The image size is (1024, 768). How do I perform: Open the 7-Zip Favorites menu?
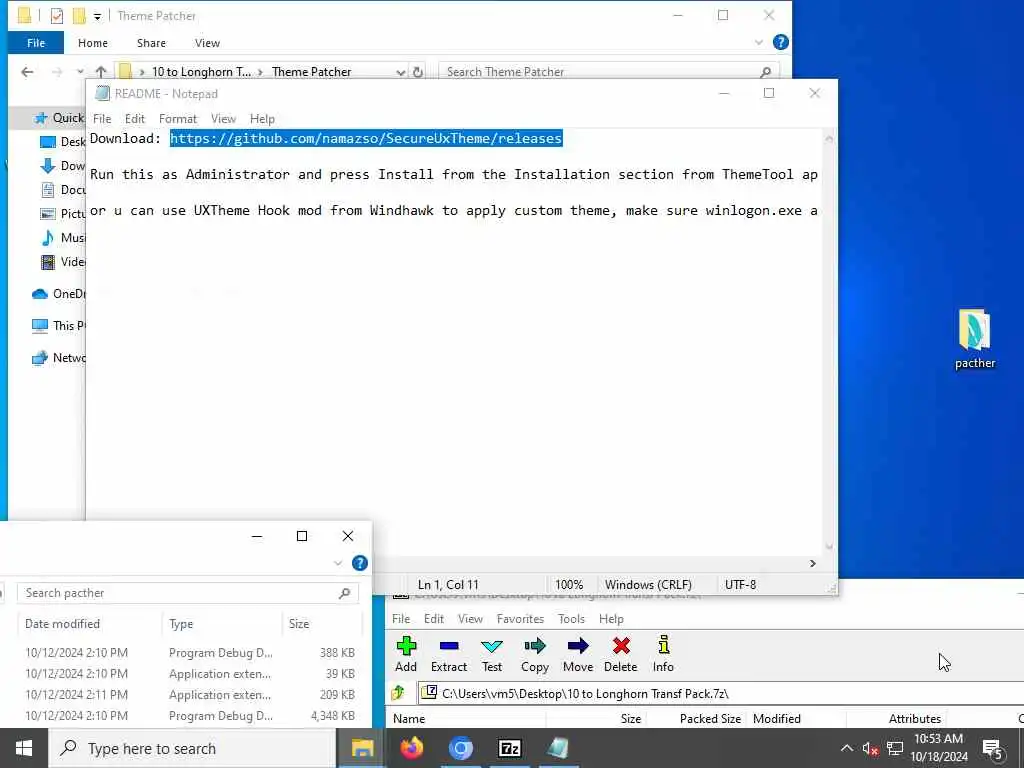click(520, 618)
